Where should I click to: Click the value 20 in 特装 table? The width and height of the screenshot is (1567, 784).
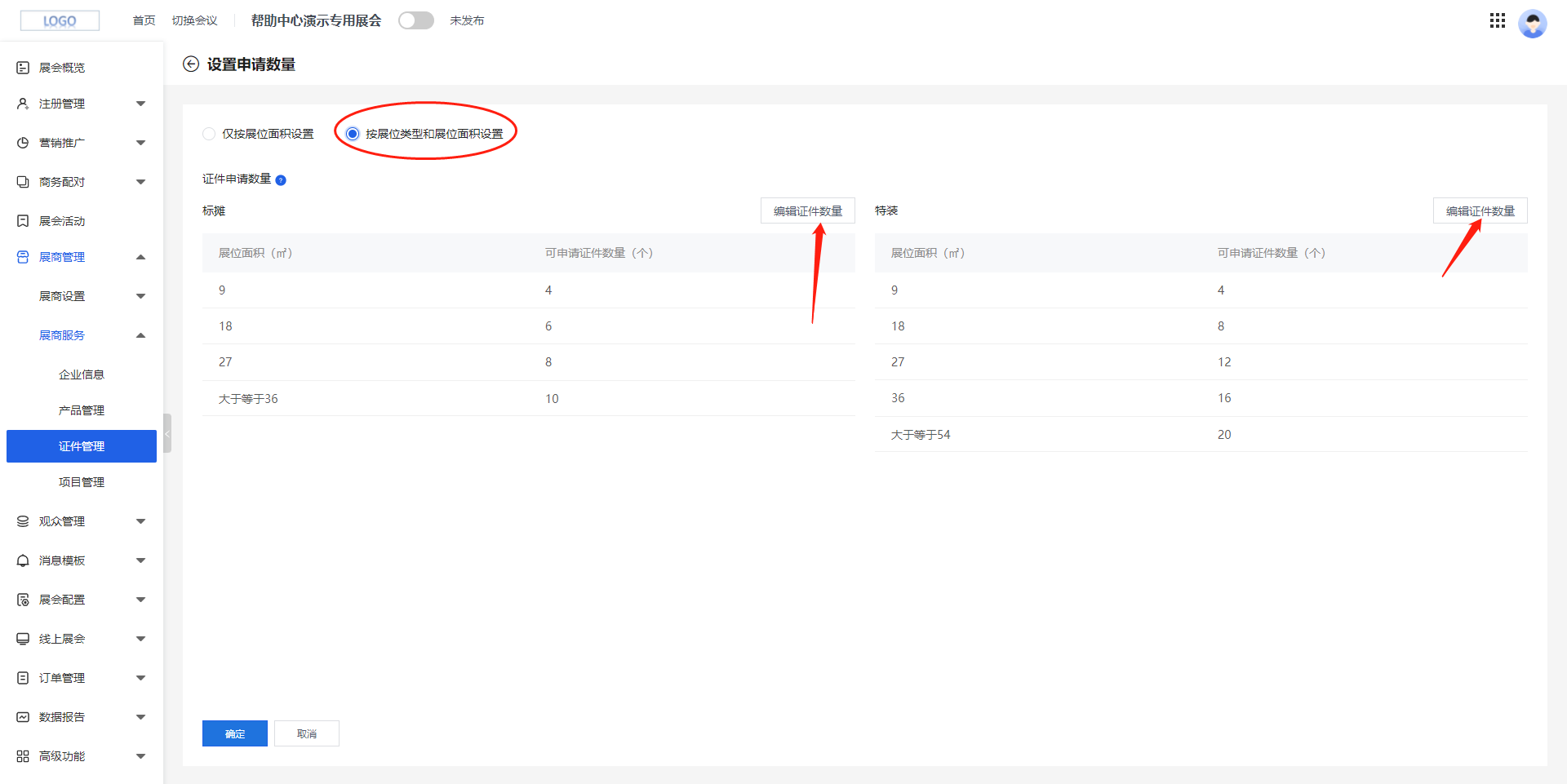(x=1224, y=435)
